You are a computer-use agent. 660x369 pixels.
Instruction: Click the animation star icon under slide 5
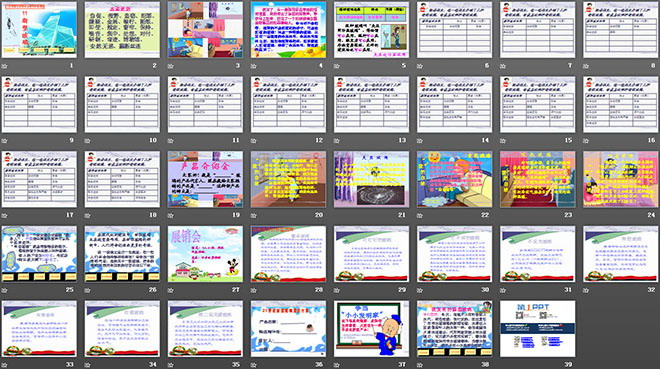(x=337, y=66)
